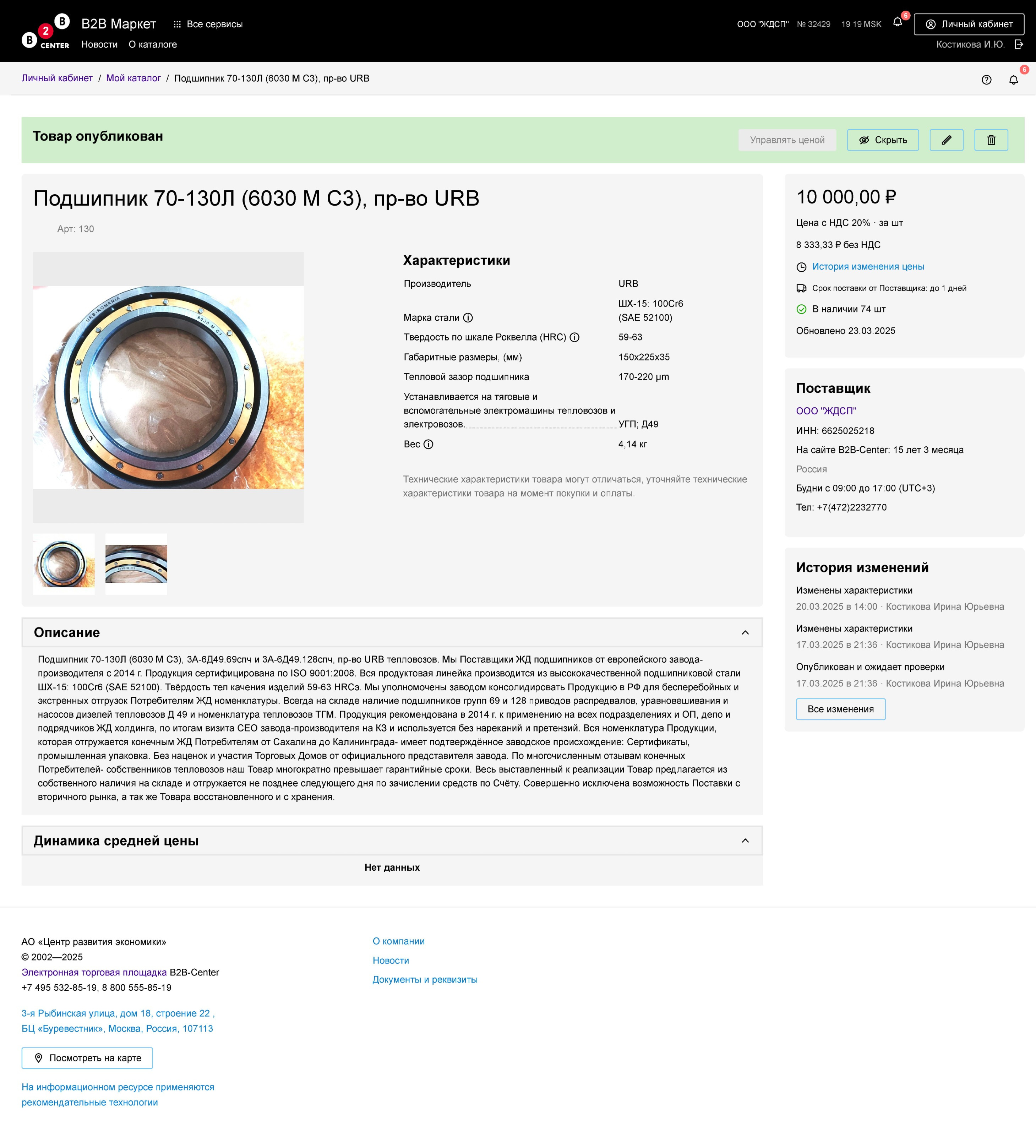Open recommendation technologies notice link

[x=118, y=1094]
